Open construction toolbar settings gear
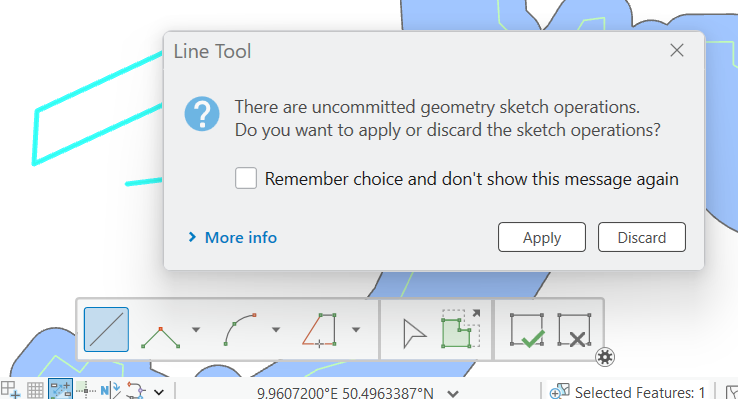The height and width of the screenshot is (399, 738). point(605,357)
